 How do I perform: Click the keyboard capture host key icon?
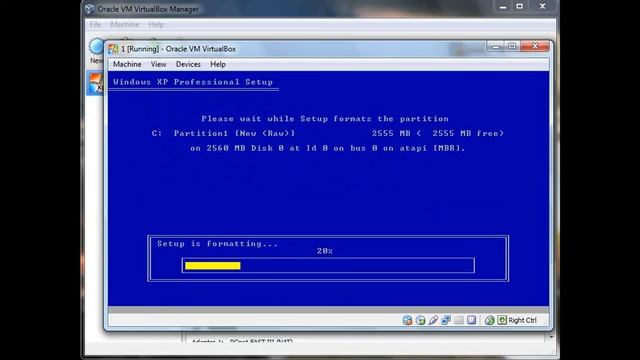tap(502, 320)
